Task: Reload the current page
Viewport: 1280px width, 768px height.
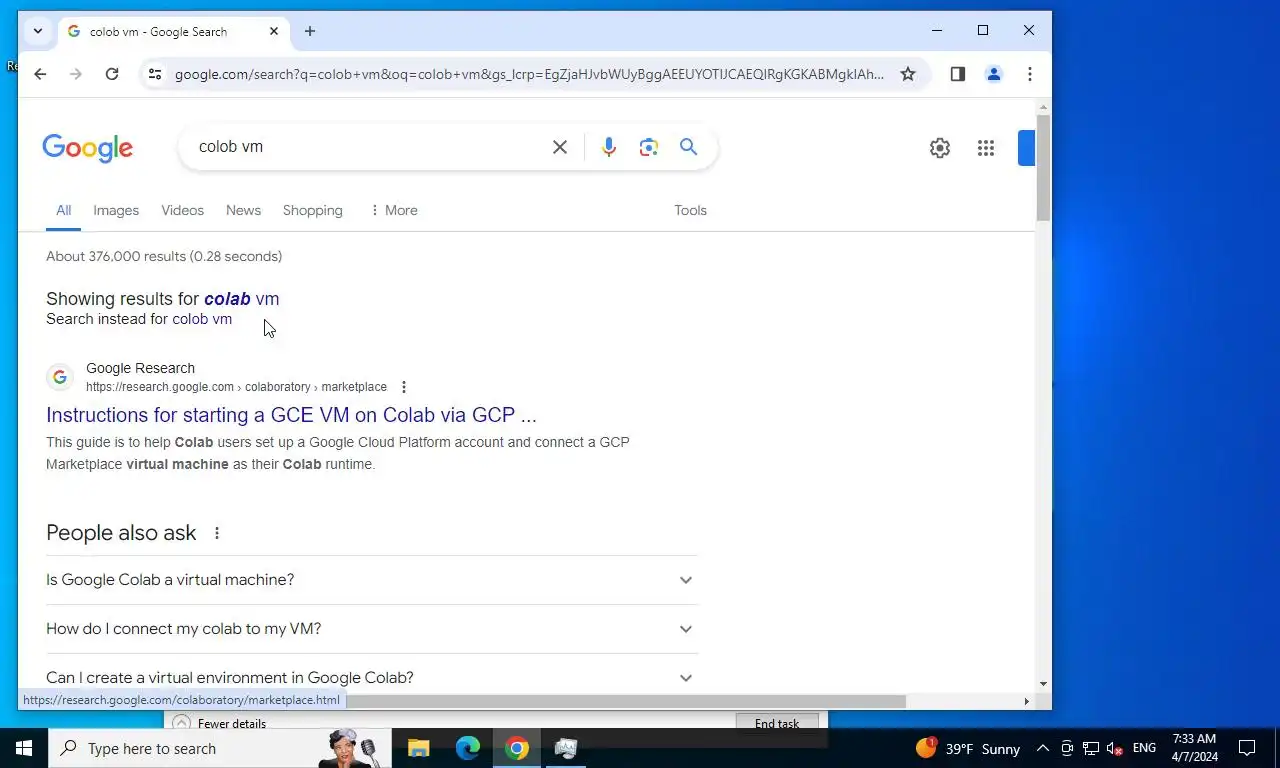Action: (x=112, y=74)
